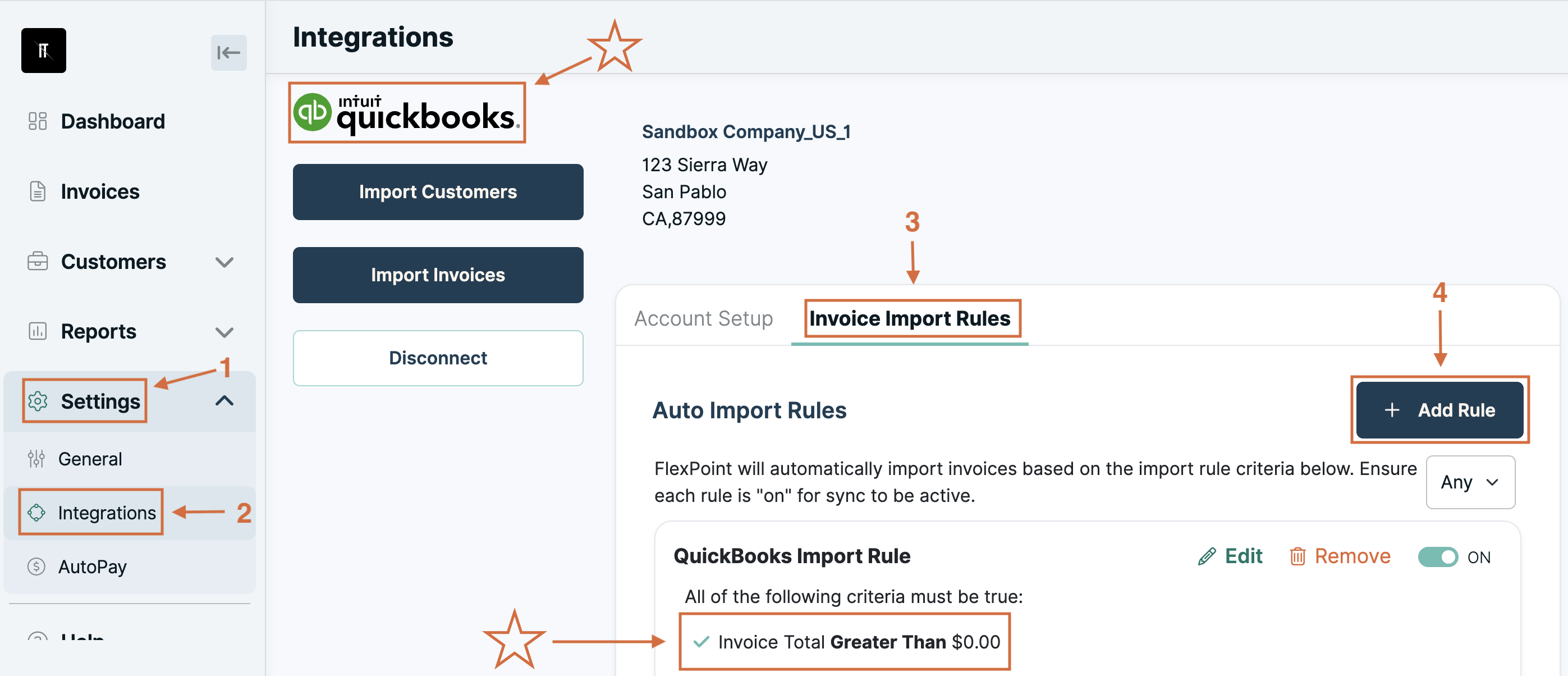Image resolution: width=1568 pixels, height=676 pixels.
Task: Select the Reports chart icon
Action: (38, 331)
